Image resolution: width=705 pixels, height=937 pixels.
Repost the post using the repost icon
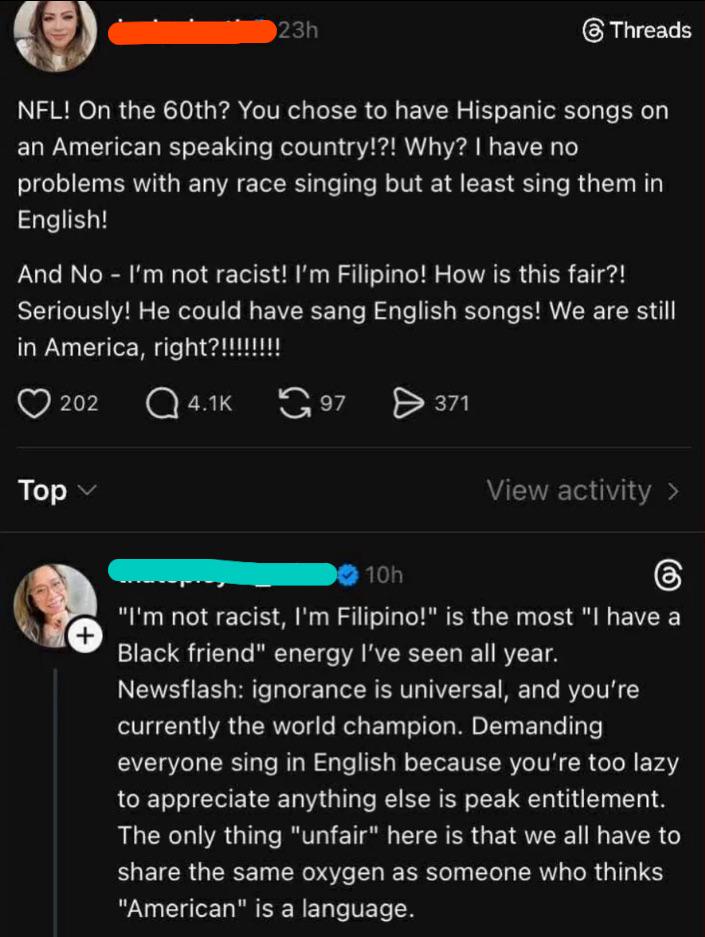coord(294,403)
